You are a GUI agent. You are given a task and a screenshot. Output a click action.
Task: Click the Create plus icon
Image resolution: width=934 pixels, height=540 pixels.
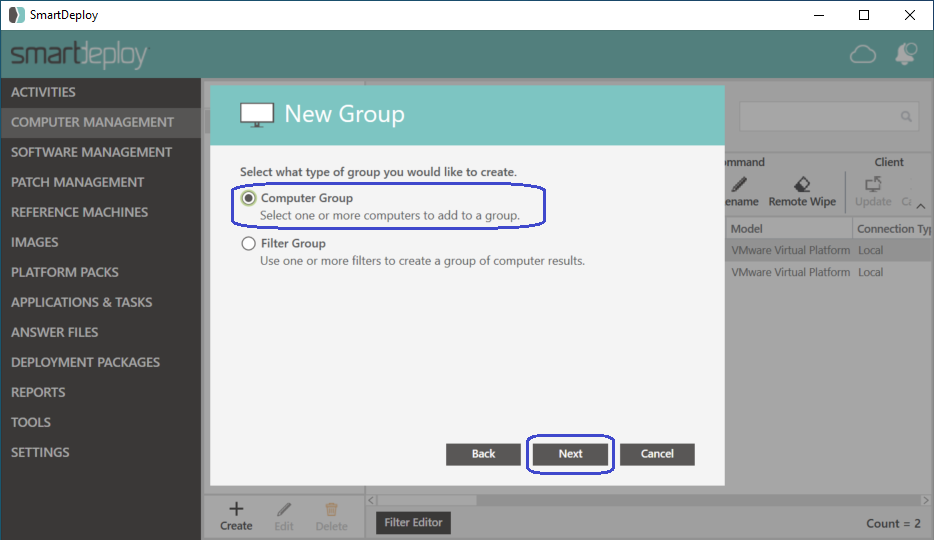(x=236, y=509)
